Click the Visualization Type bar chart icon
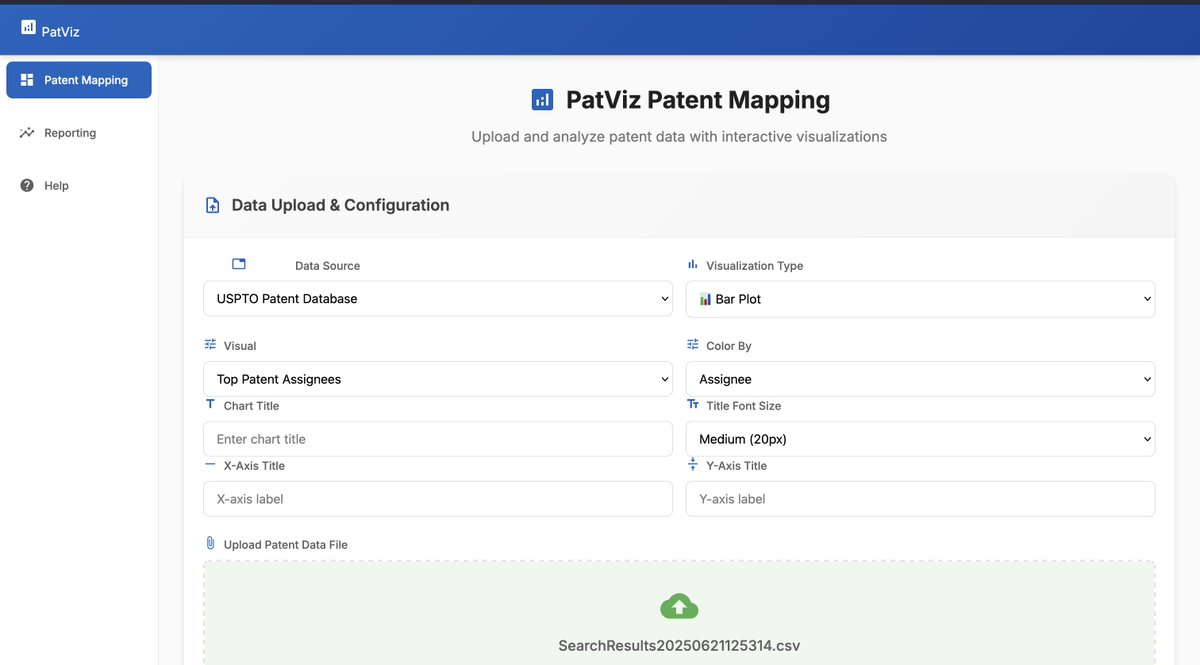The image size is (1200, 665). [x=692, y=264]
